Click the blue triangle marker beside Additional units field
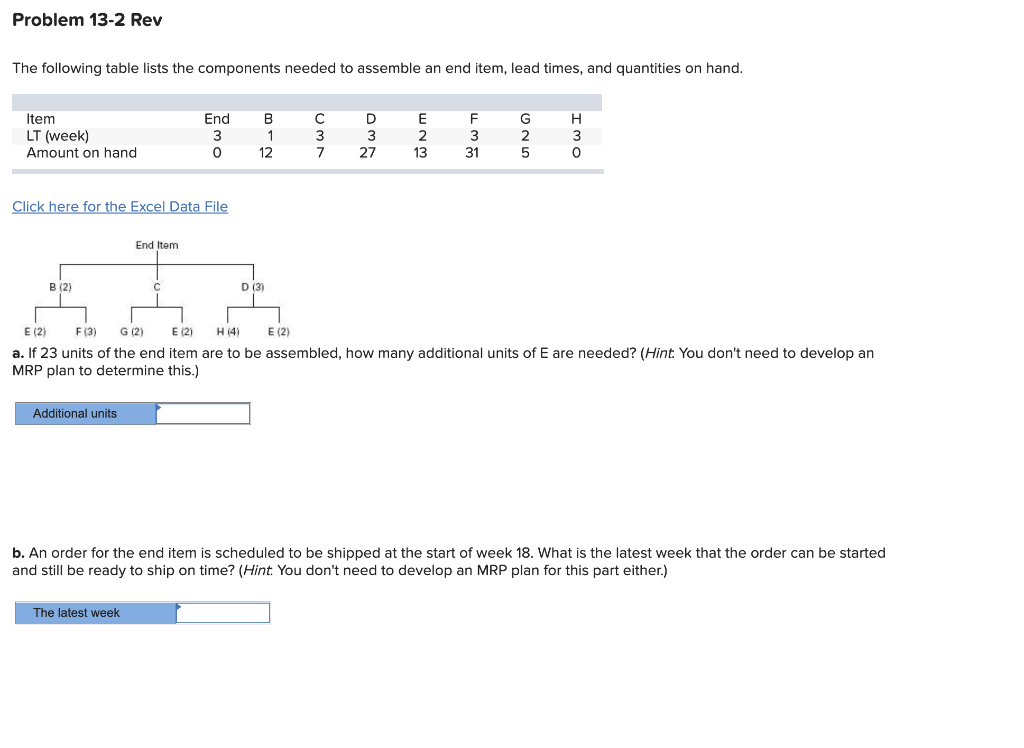Viewport: 1024px width, 748px height. click(159, 408)
